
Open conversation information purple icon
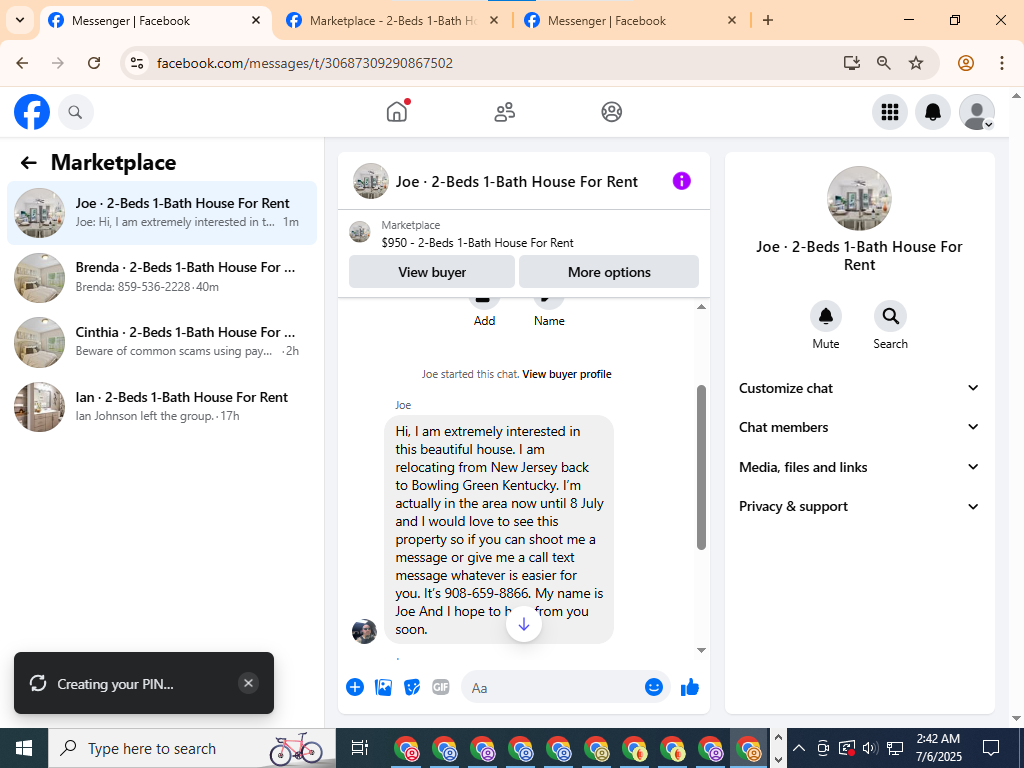tap(681, 181)
